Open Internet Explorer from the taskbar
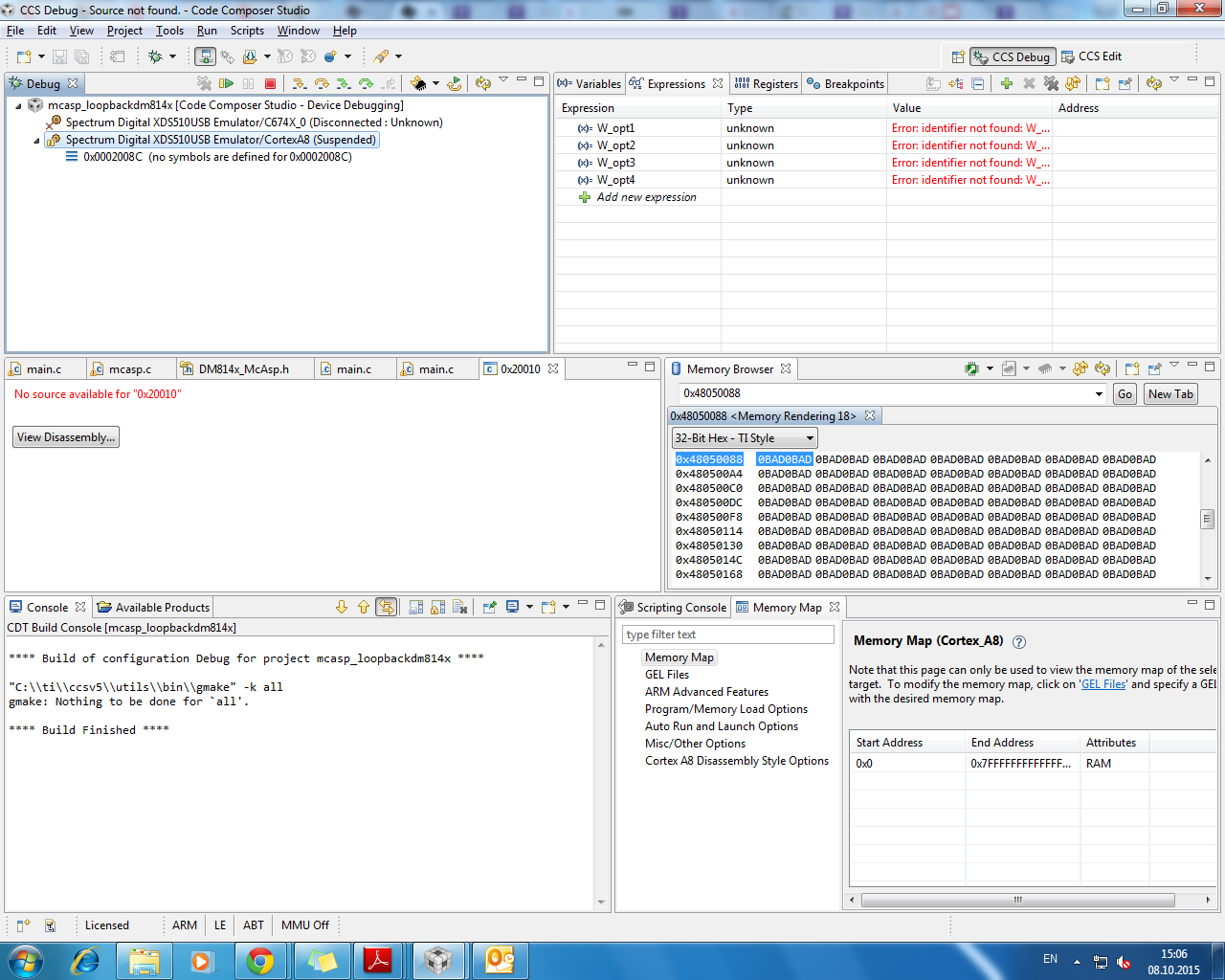Screen dimensions: 1225x980 click(x=85, y=960)
